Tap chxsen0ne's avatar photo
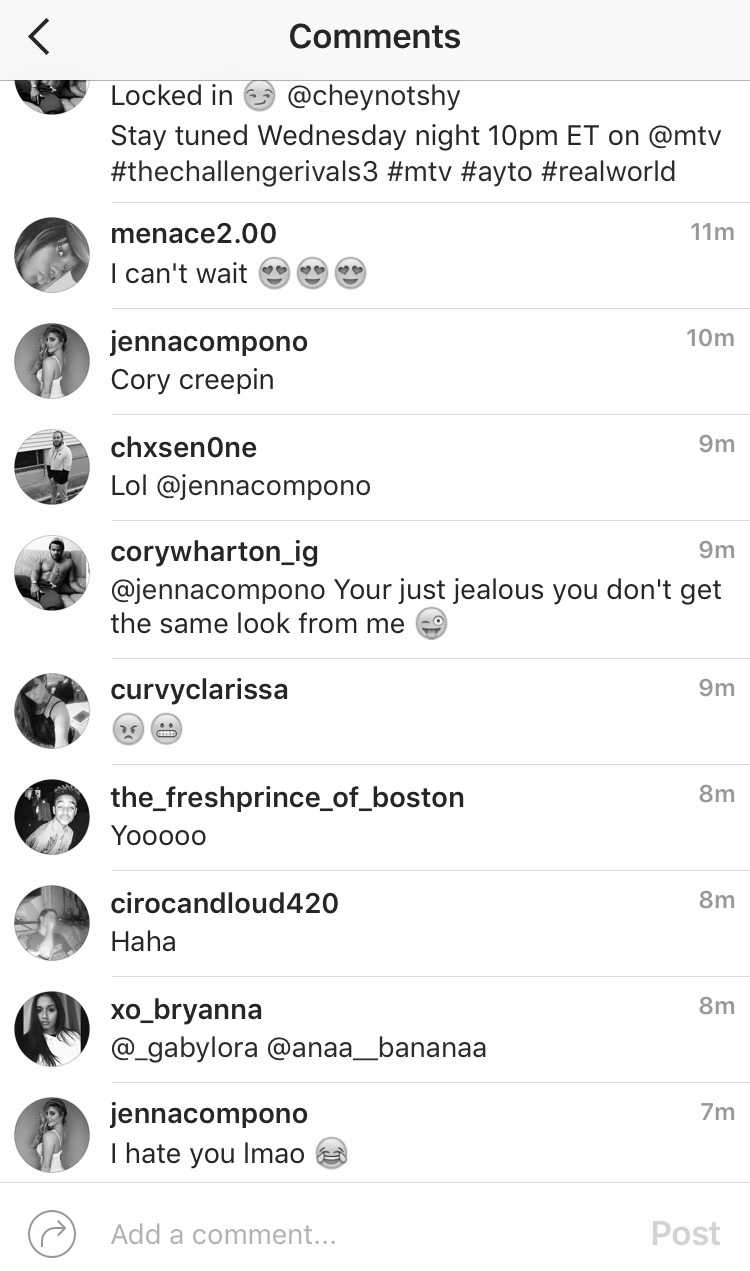This screenshot has height=1271, width=750. [52, 467]
